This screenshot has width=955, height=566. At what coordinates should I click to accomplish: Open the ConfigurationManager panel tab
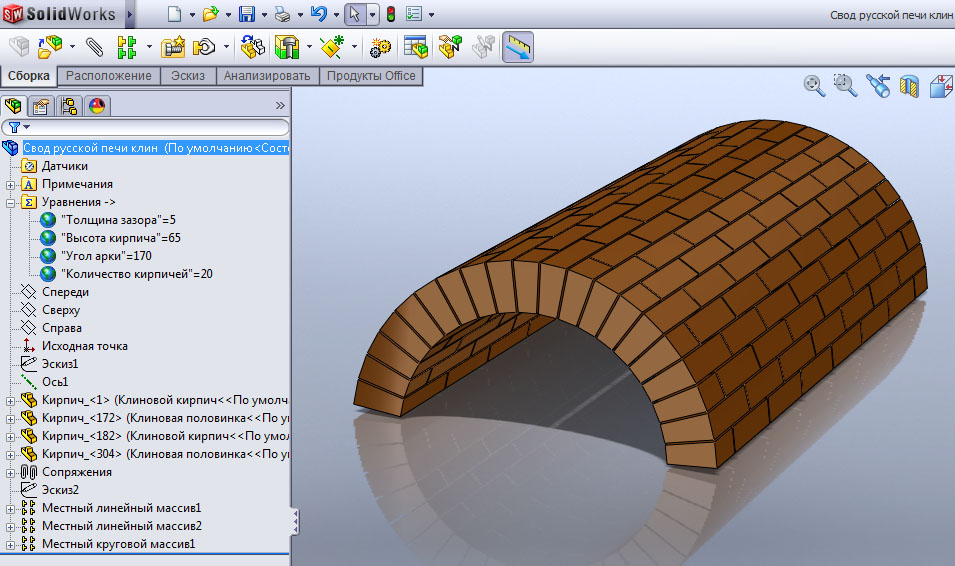69,106
